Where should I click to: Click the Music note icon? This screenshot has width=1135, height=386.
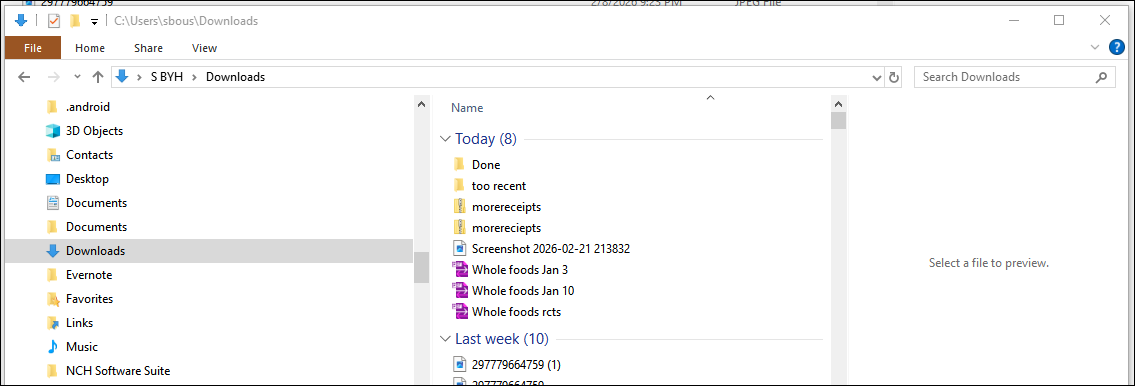point(52,347)
